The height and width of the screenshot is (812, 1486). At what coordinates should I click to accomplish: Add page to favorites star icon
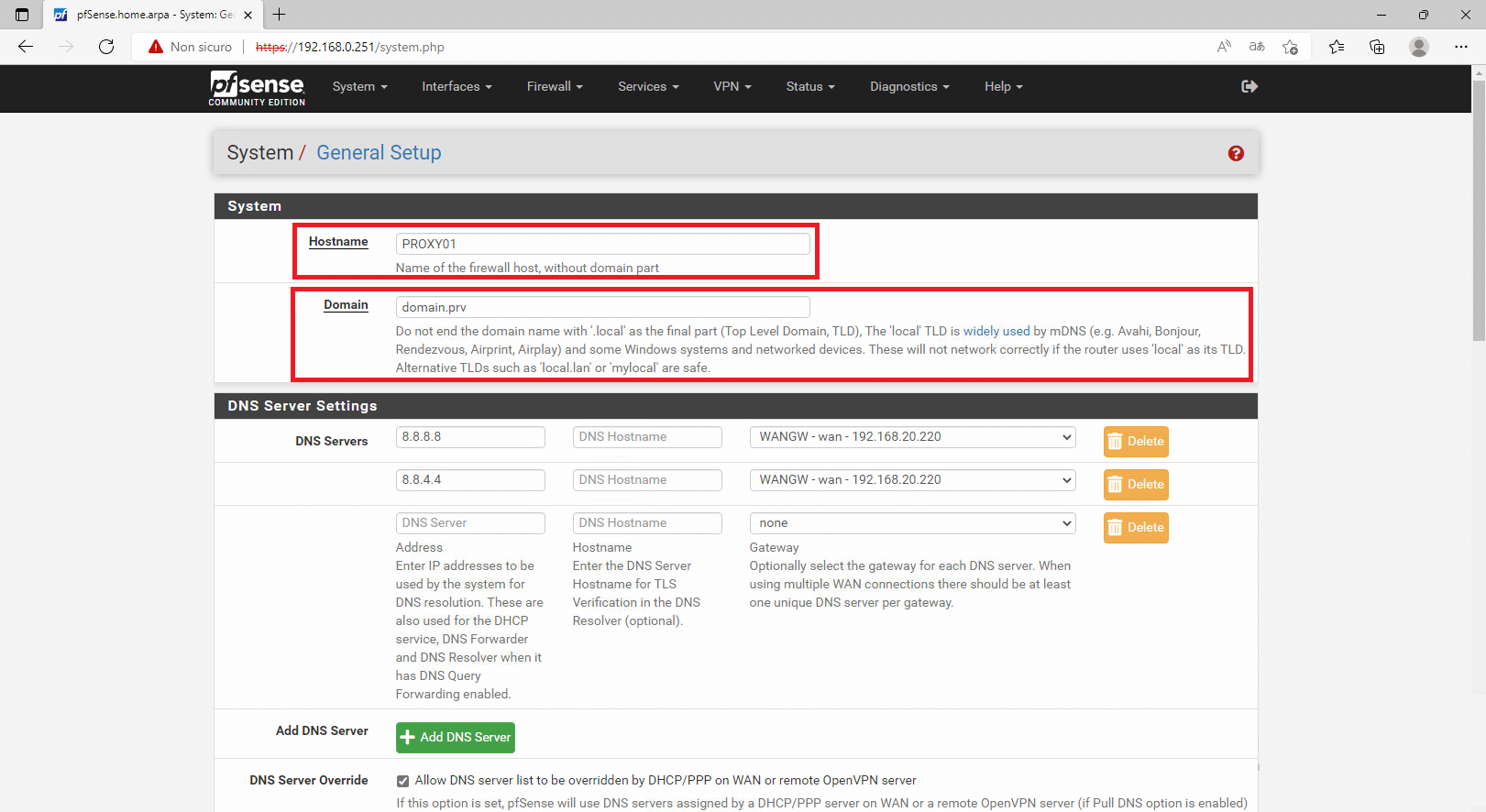coord(1290,47)
